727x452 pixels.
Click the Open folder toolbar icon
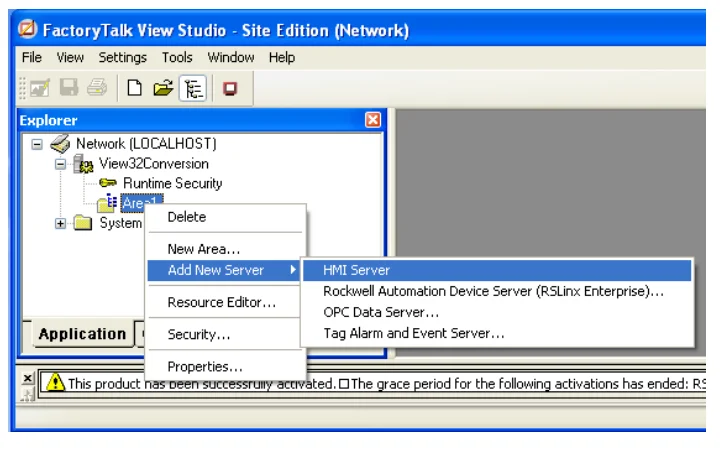click(x=162, y=89)
